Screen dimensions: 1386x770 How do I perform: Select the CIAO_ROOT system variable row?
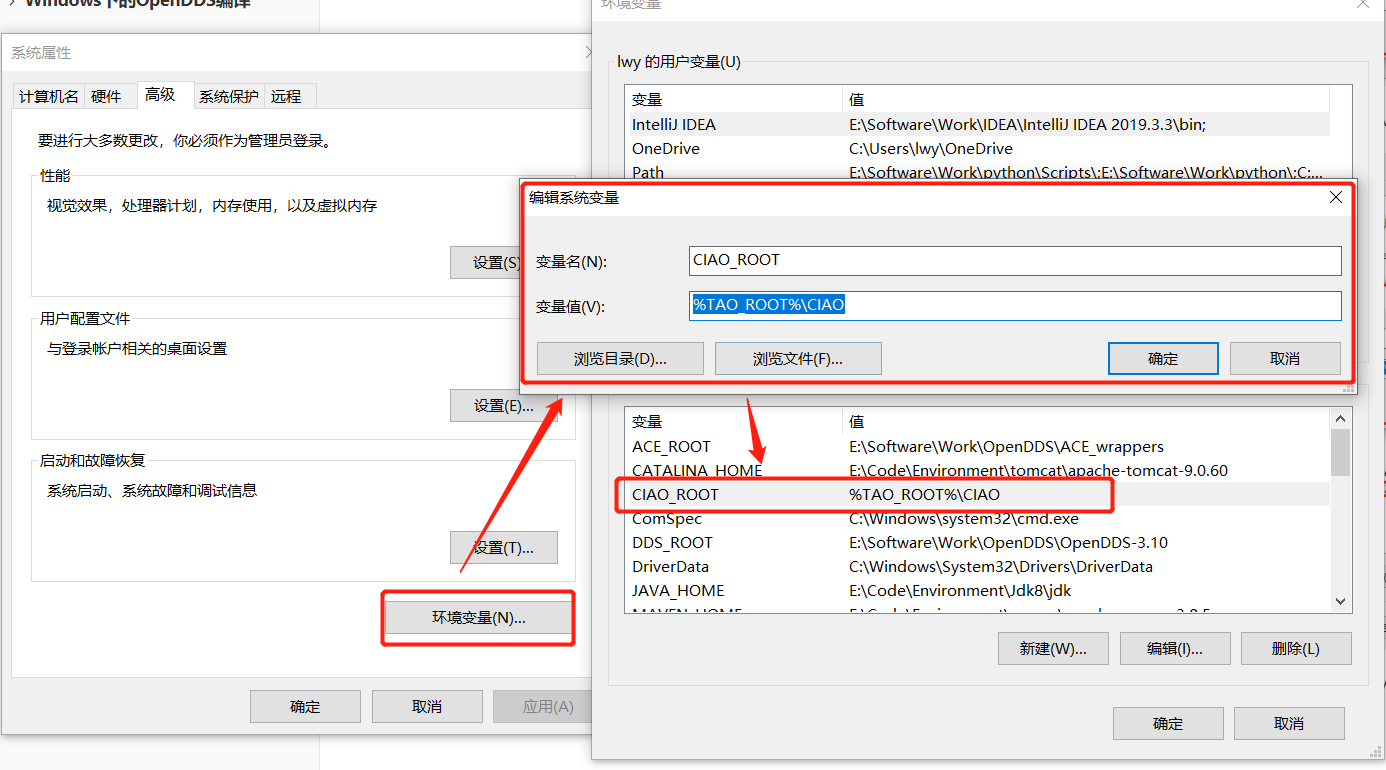click(800, 494)
